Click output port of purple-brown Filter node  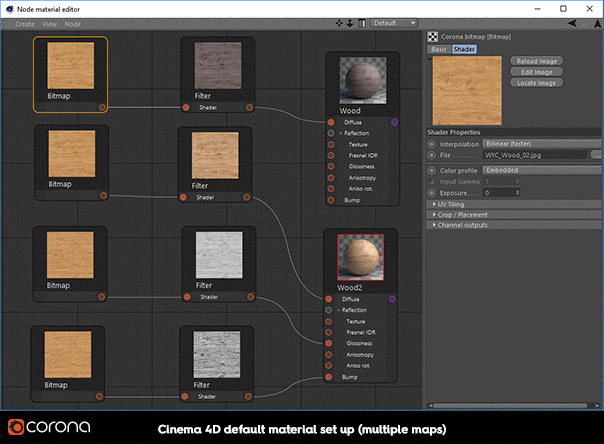[x=250, y=107]
